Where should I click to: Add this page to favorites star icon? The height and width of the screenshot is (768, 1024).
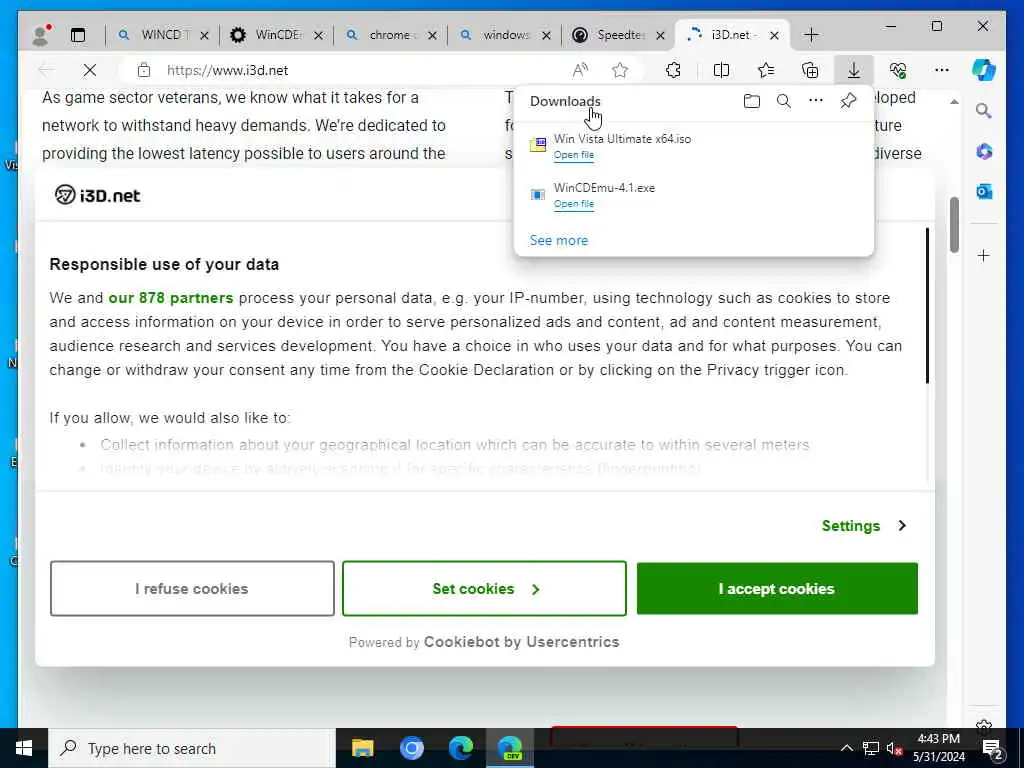click(x=620, y=70)
